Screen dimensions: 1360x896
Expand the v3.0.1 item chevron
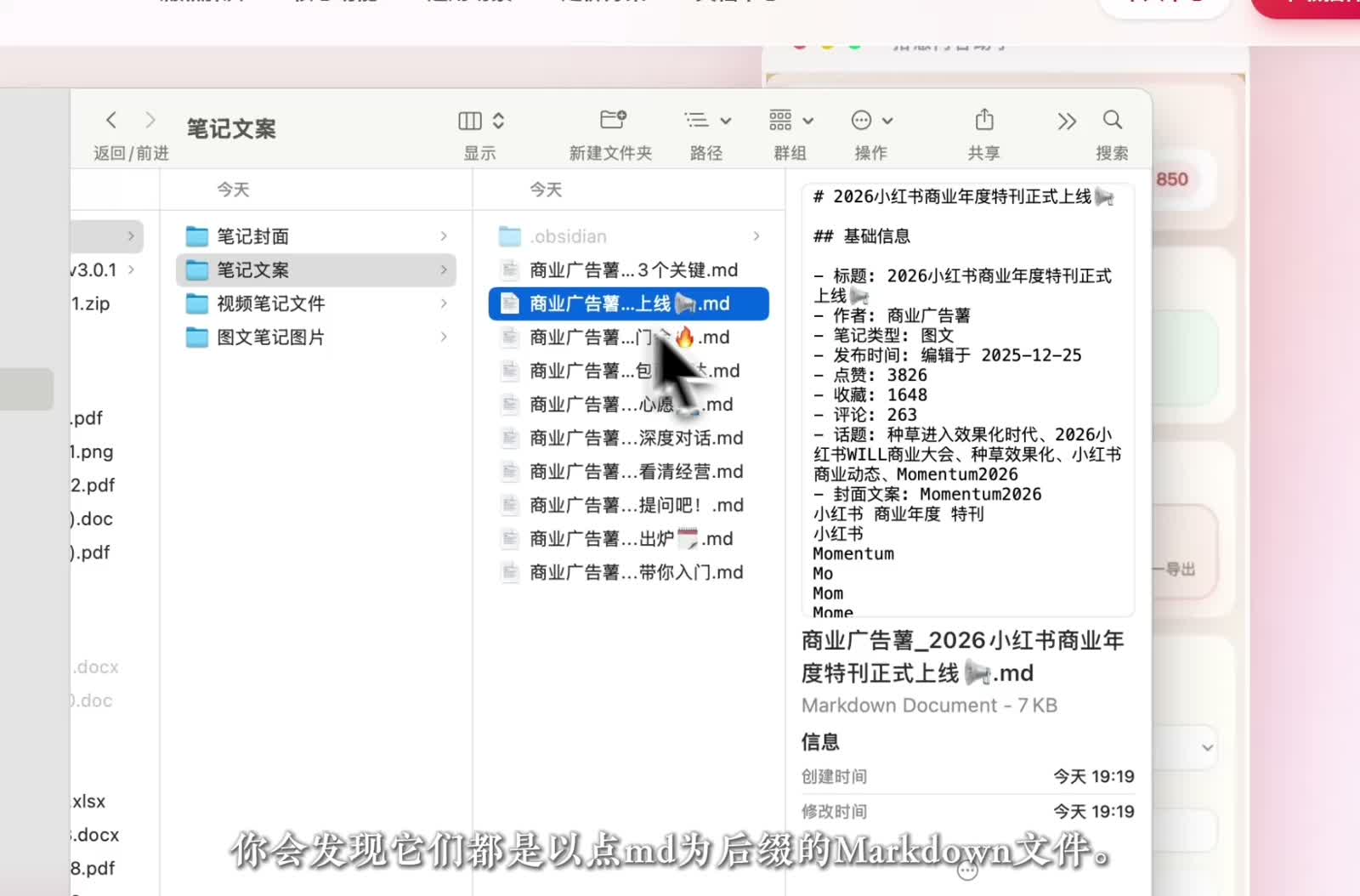[131, 270]
